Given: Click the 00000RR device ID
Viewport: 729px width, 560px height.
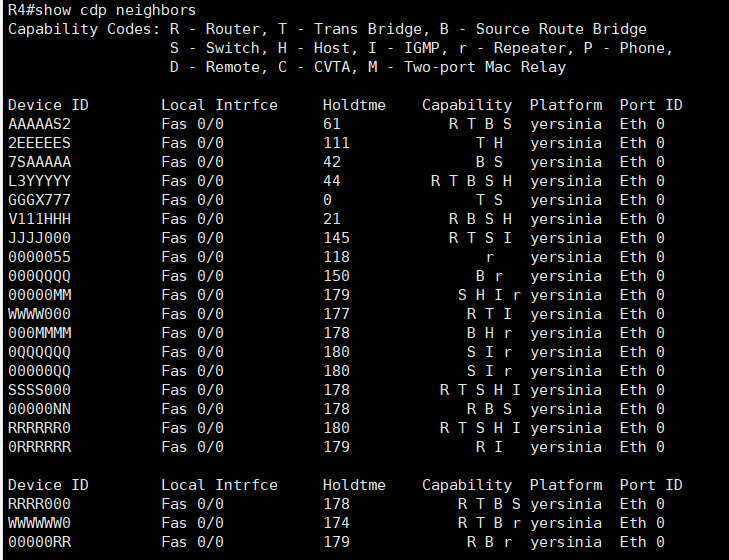Looking at the screenshot, I should 39,542.
